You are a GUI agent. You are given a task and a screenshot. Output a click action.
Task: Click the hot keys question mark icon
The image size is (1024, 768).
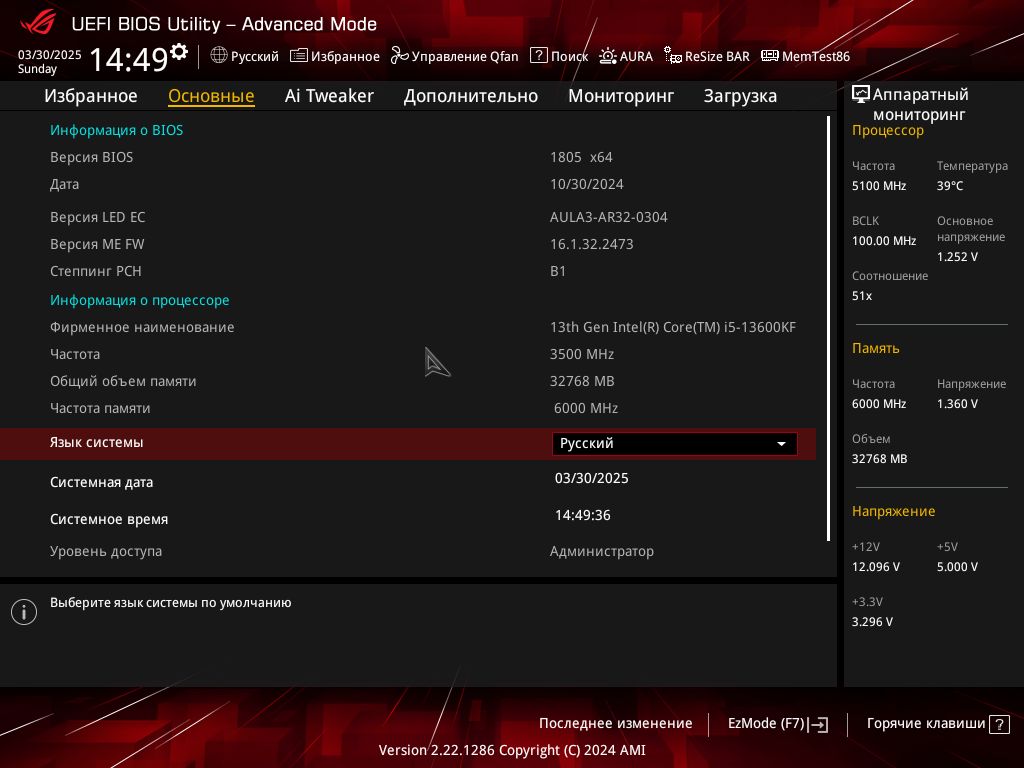pyautogui.click(x=999, y=724)
